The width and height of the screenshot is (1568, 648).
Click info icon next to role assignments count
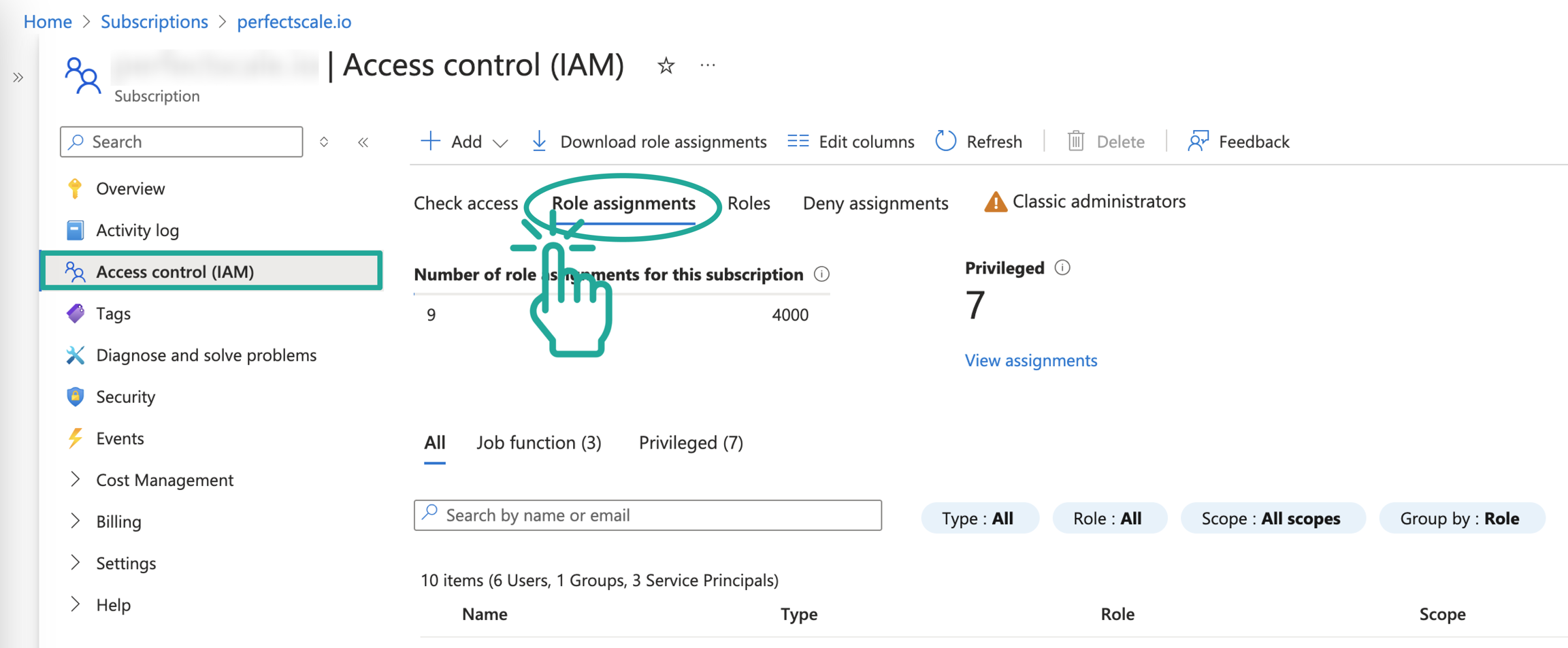pos(821,274)
